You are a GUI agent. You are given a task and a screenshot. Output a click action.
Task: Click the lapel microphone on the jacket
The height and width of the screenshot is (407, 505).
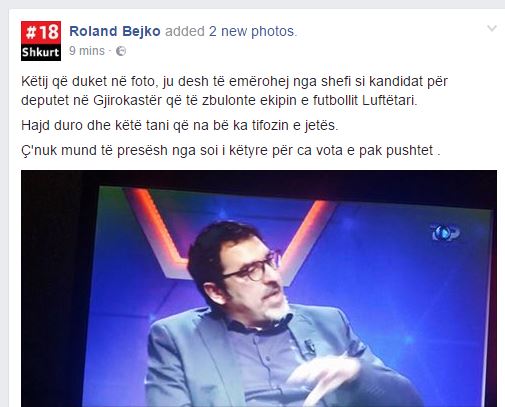[x=310, y=347]
